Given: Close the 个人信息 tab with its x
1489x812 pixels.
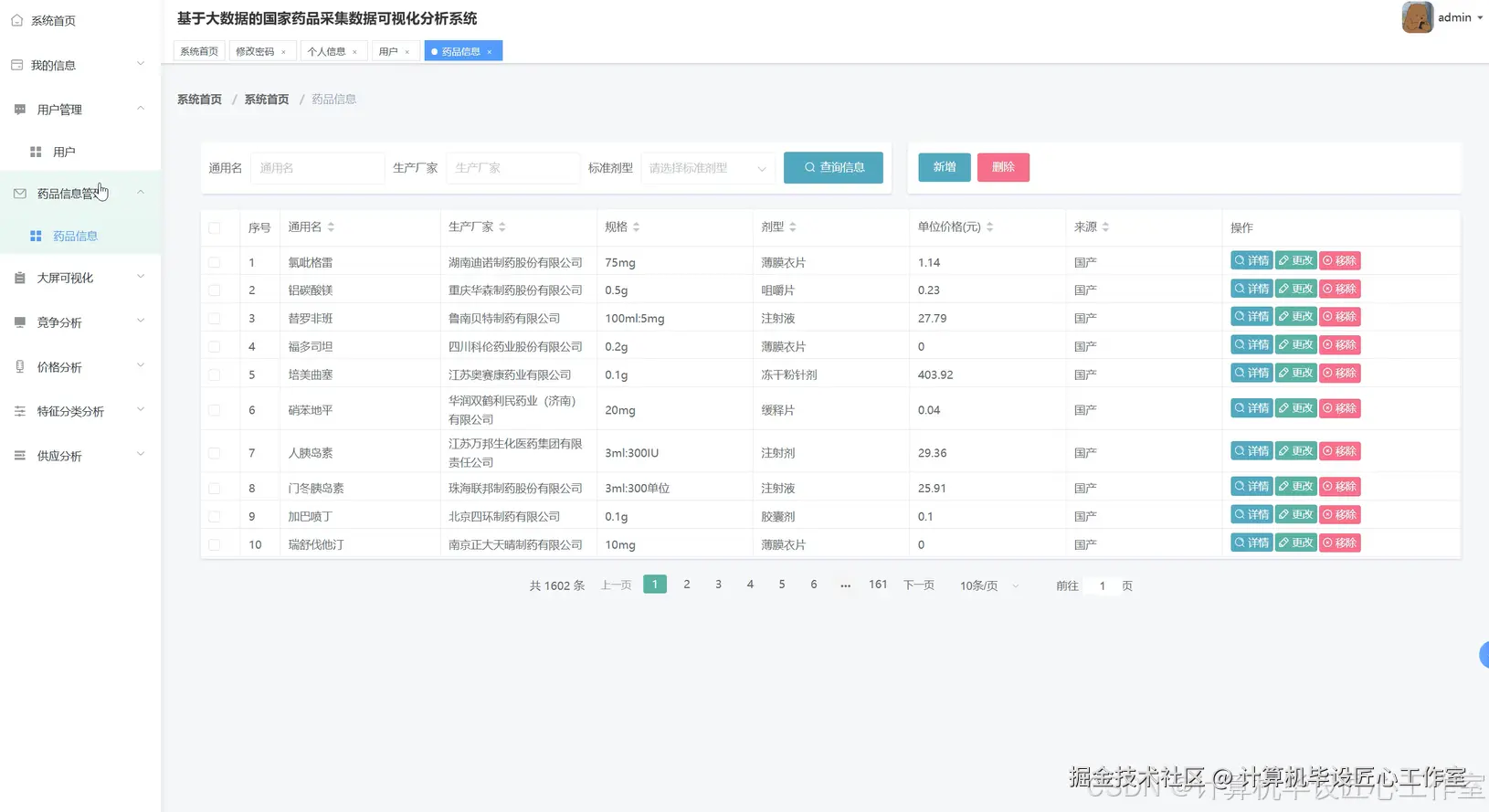Looking at the screenshot, I should click(x=354, y=52).
